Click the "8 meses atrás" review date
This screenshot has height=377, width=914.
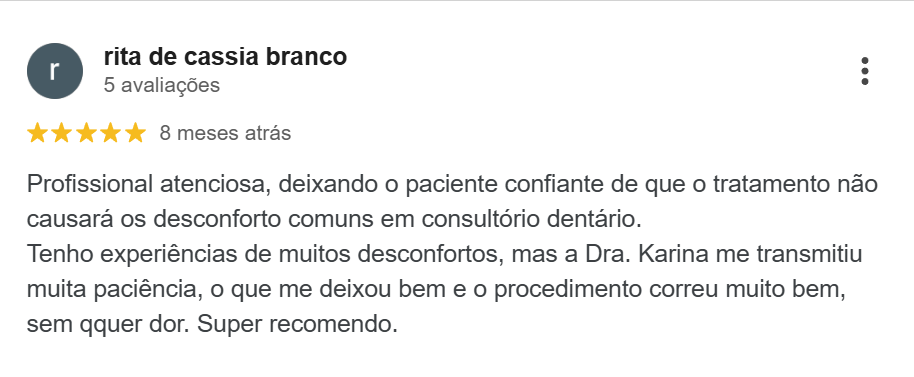(x=225, y=133)
